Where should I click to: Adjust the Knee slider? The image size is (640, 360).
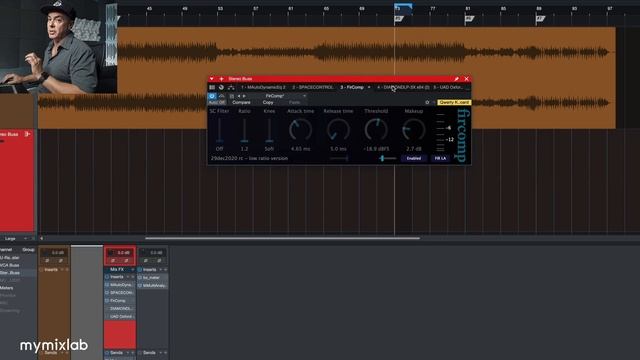point(269,130)
